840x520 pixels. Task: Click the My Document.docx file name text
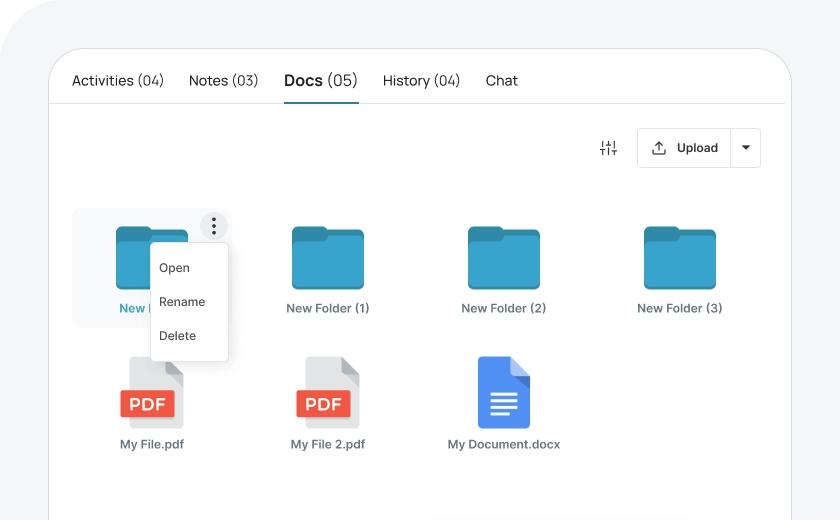[x=503, y=445]
